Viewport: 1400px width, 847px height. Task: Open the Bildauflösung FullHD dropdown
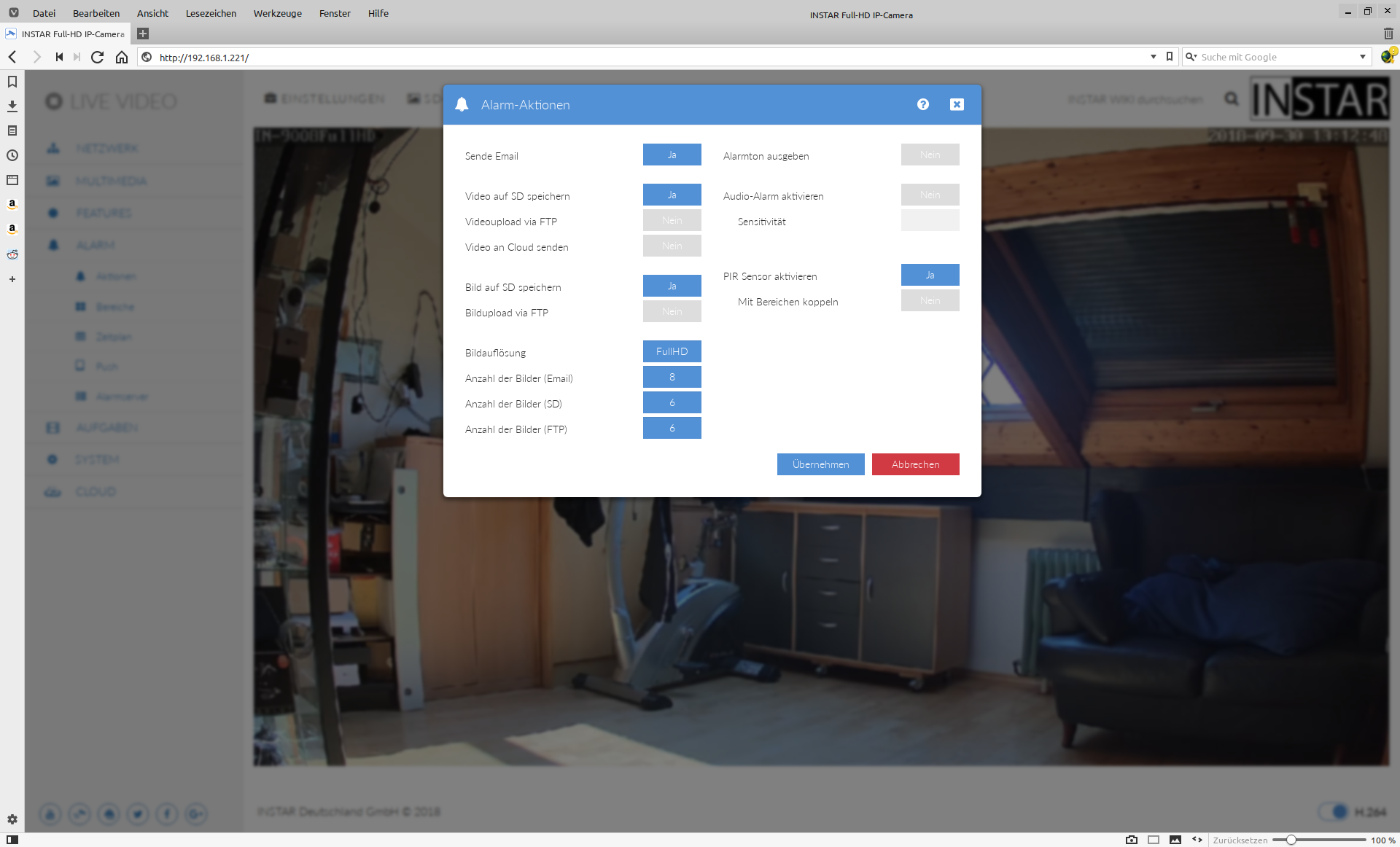pyautogui.click(x=672, y=351)
